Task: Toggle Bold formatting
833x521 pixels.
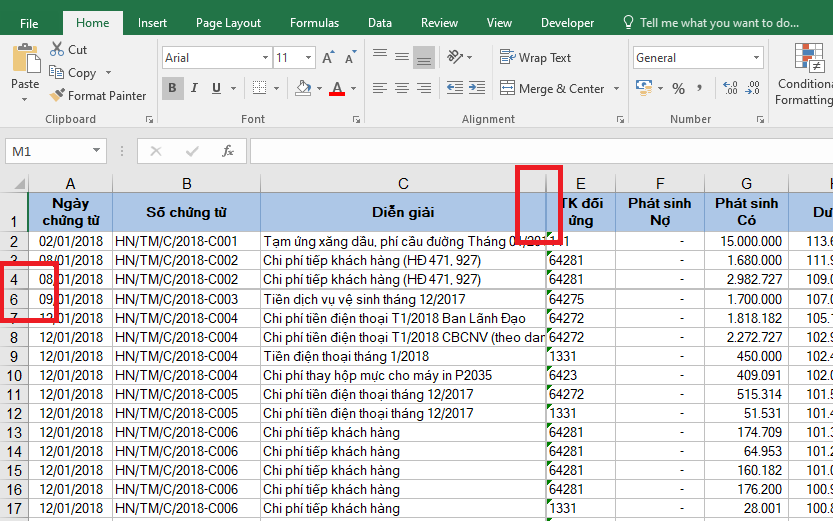Action: (172, 88)
